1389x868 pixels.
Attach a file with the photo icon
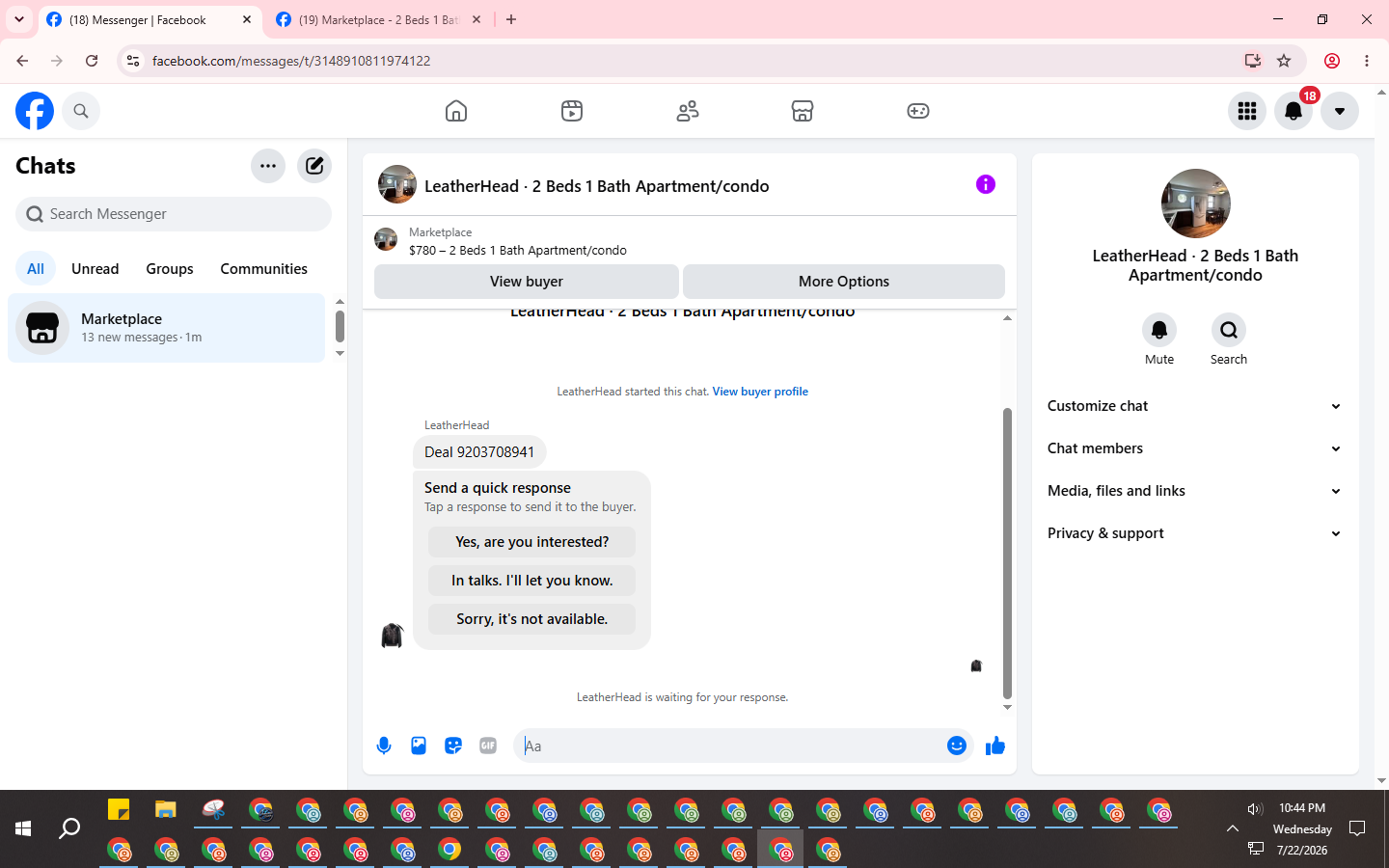click(x=419, y=746)
